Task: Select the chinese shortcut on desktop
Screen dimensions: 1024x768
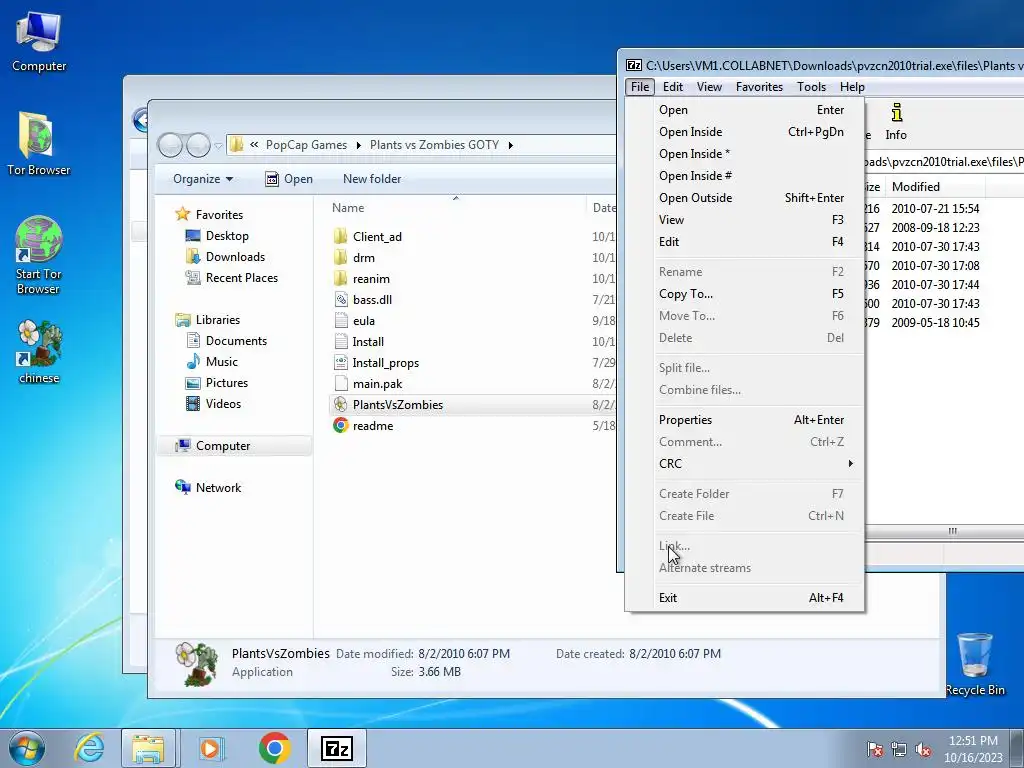Action: (39, 352)
